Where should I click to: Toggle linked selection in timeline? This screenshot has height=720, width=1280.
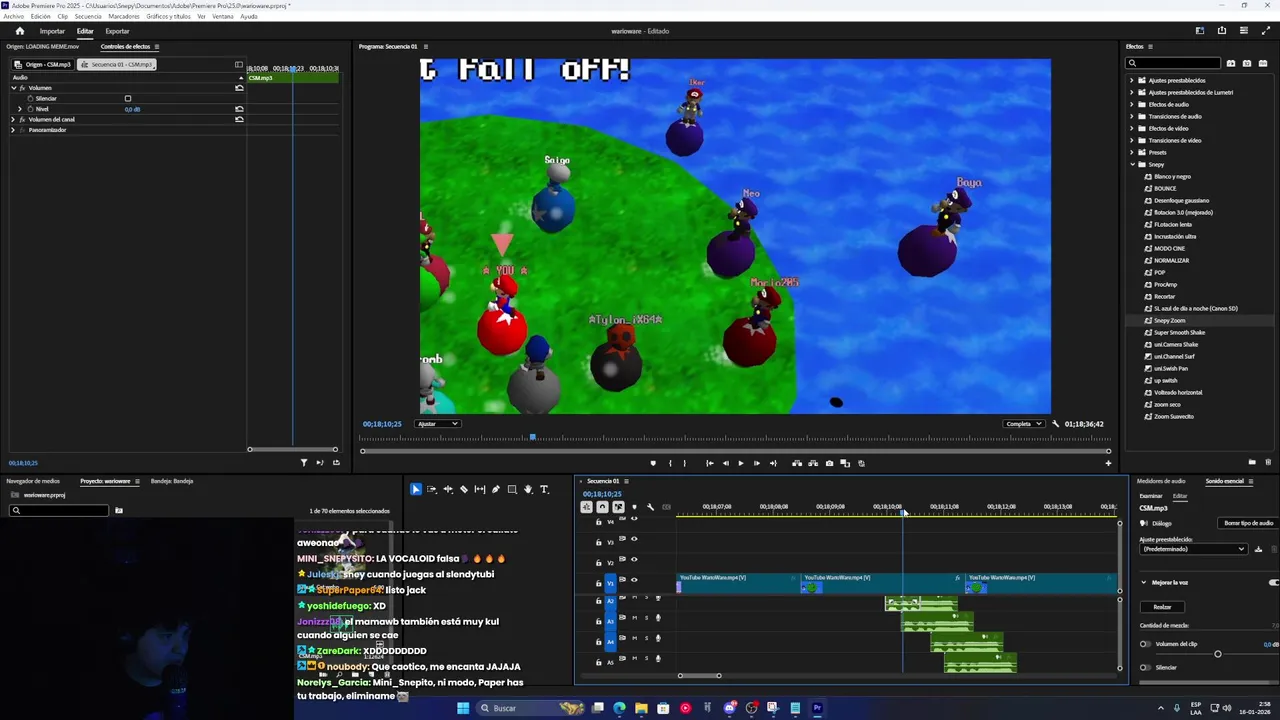[618, 507]
